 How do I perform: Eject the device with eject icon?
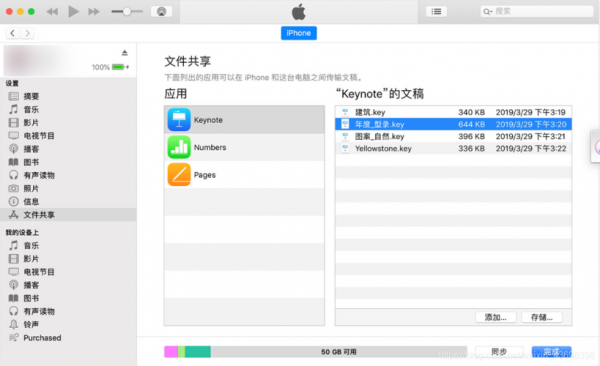pos(124,53)
